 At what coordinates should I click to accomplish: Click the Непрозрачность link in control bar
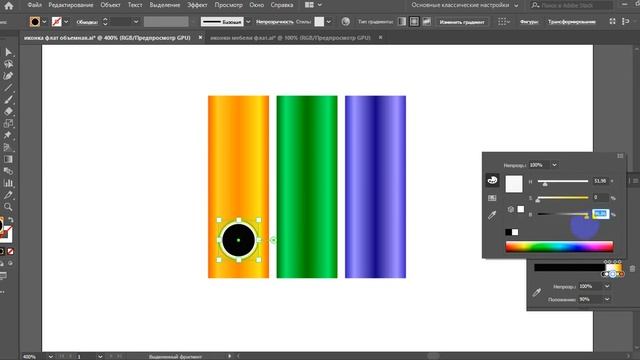(275, 22)
